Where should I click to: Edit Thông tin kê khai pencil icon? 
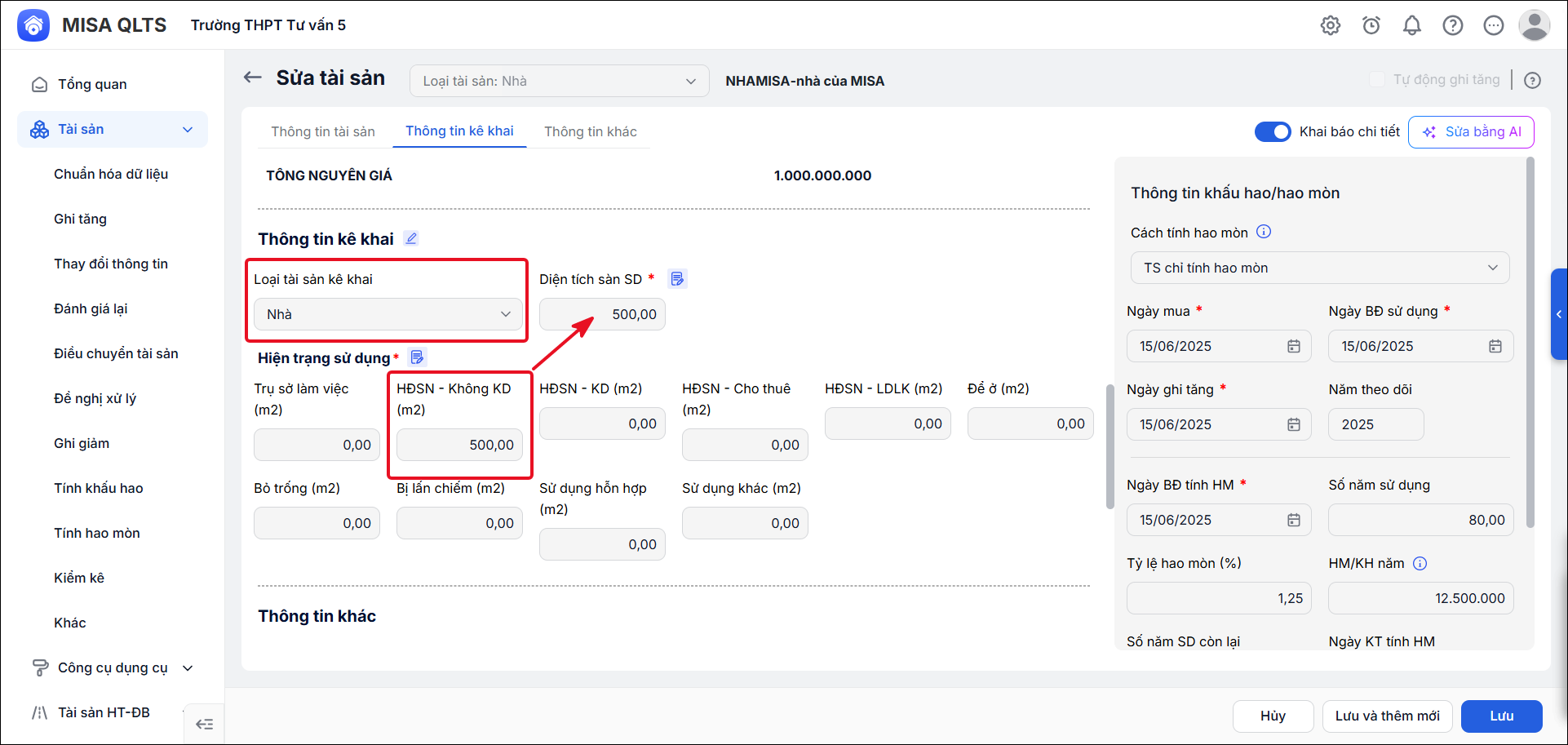pos(412,238)
